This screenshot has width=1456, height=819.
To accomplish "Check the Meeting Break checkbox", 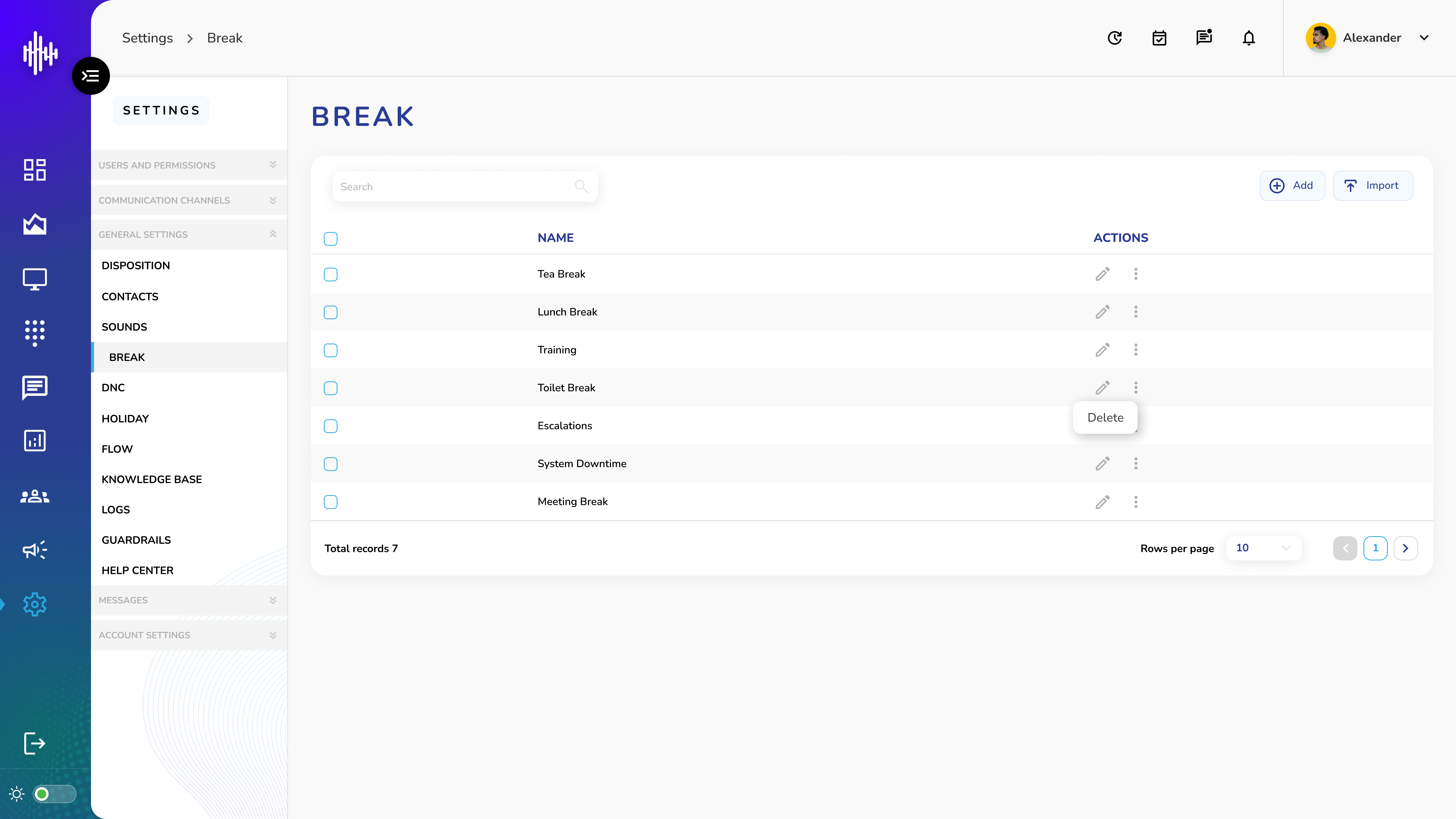I will (x=331, y=502).
